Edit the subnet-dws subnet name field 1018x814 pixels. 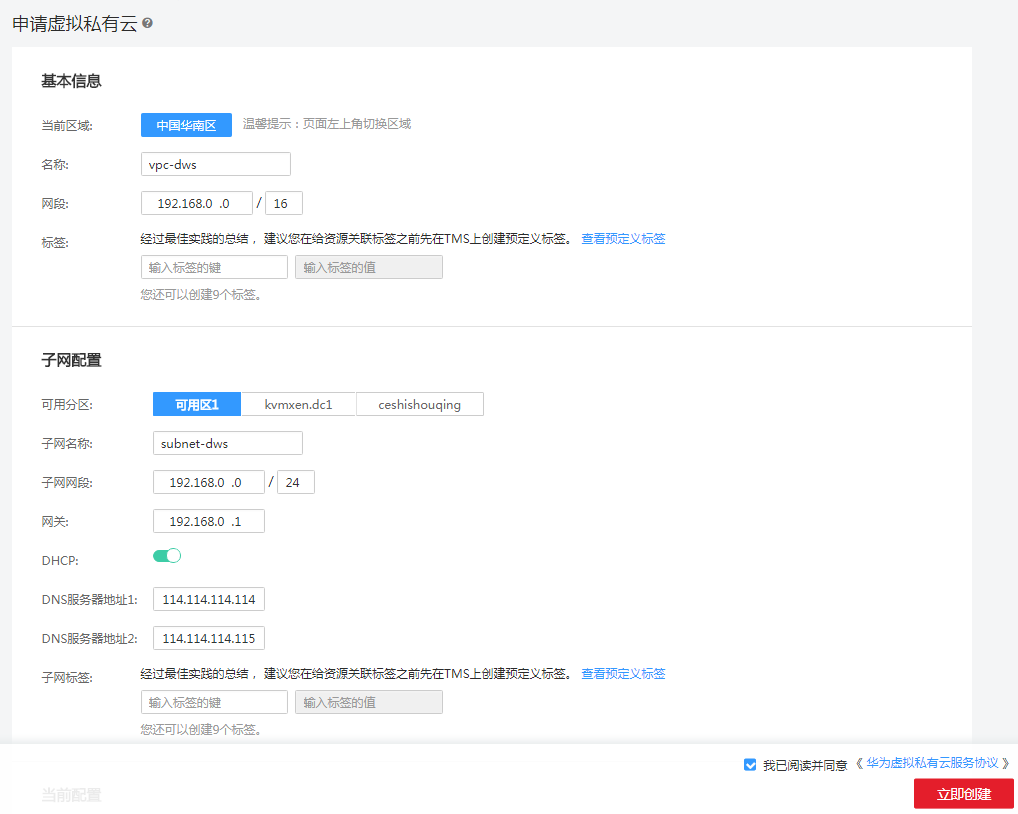[227, 442]
